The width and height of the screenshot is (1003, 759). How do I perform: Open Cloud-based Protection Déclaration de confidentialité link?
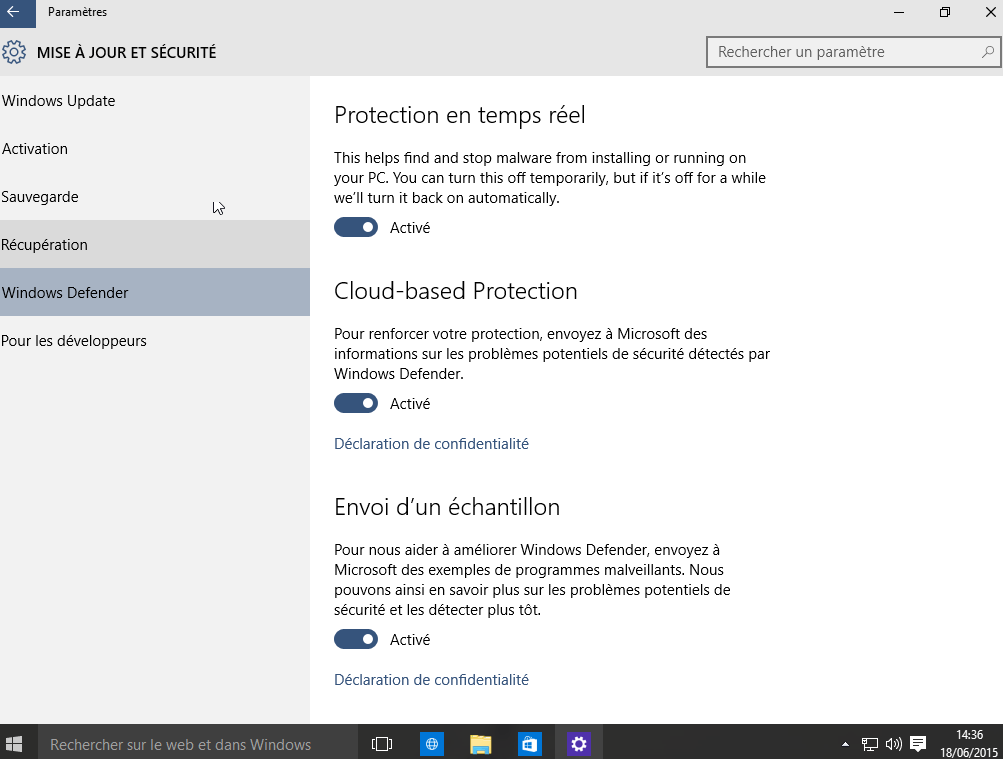click(431, 444)
